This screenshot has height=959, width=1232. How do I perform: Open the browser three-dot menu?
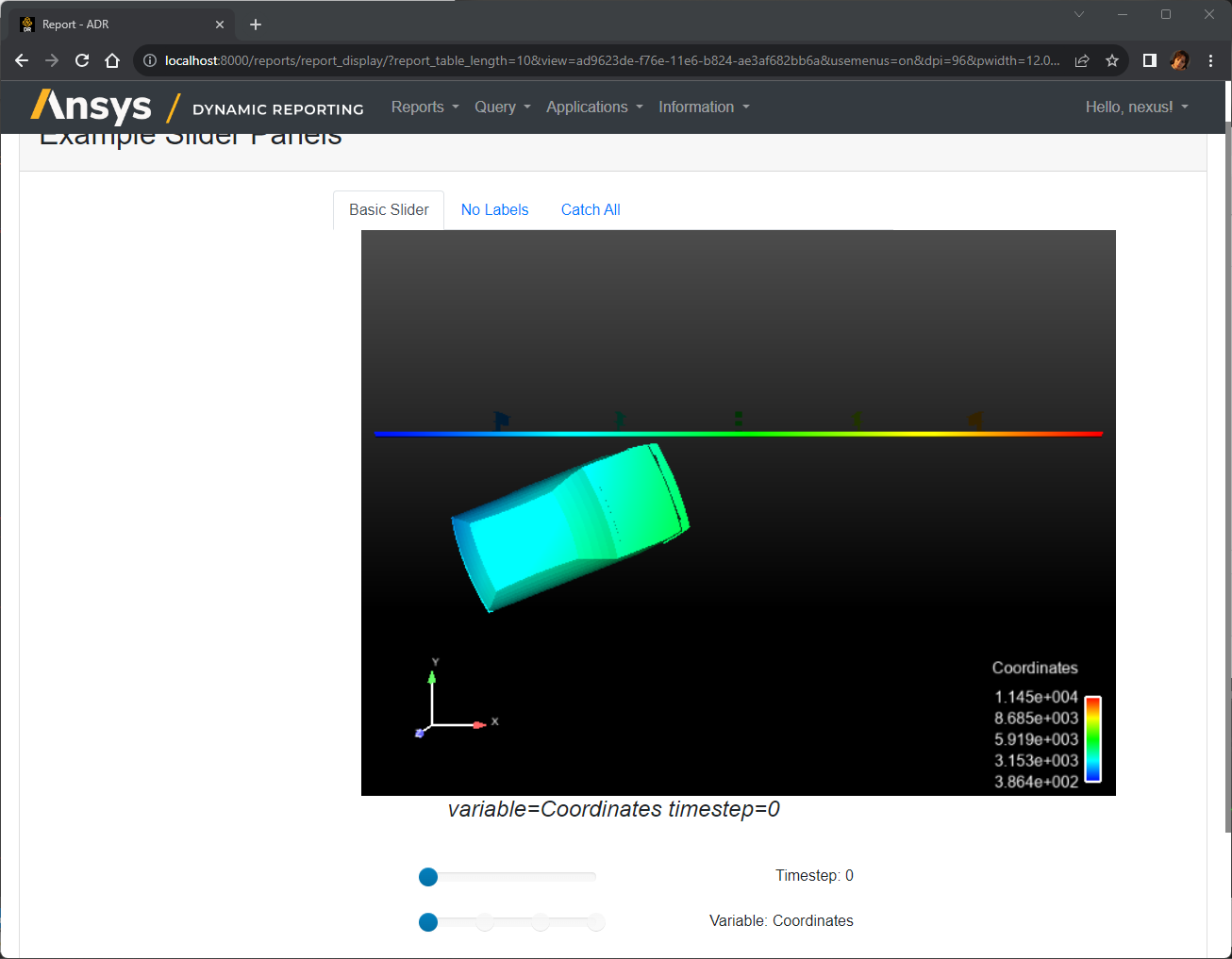(x=1210, y=60)
